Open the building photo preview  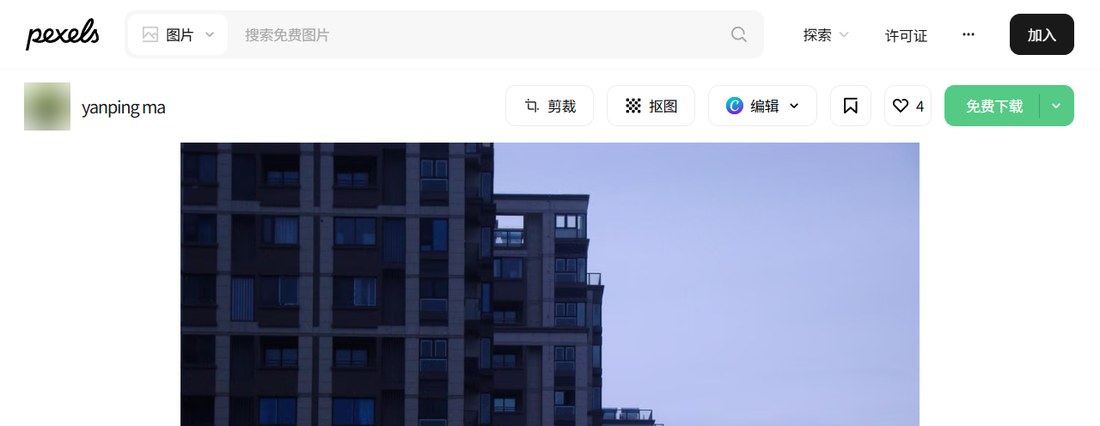[x=550, y=284]
